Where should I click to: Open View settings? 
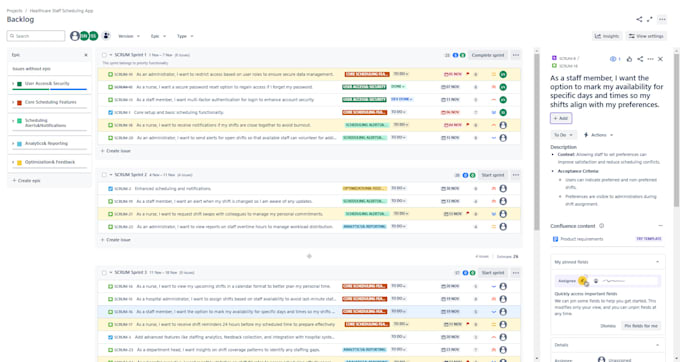tap(646, 36)
